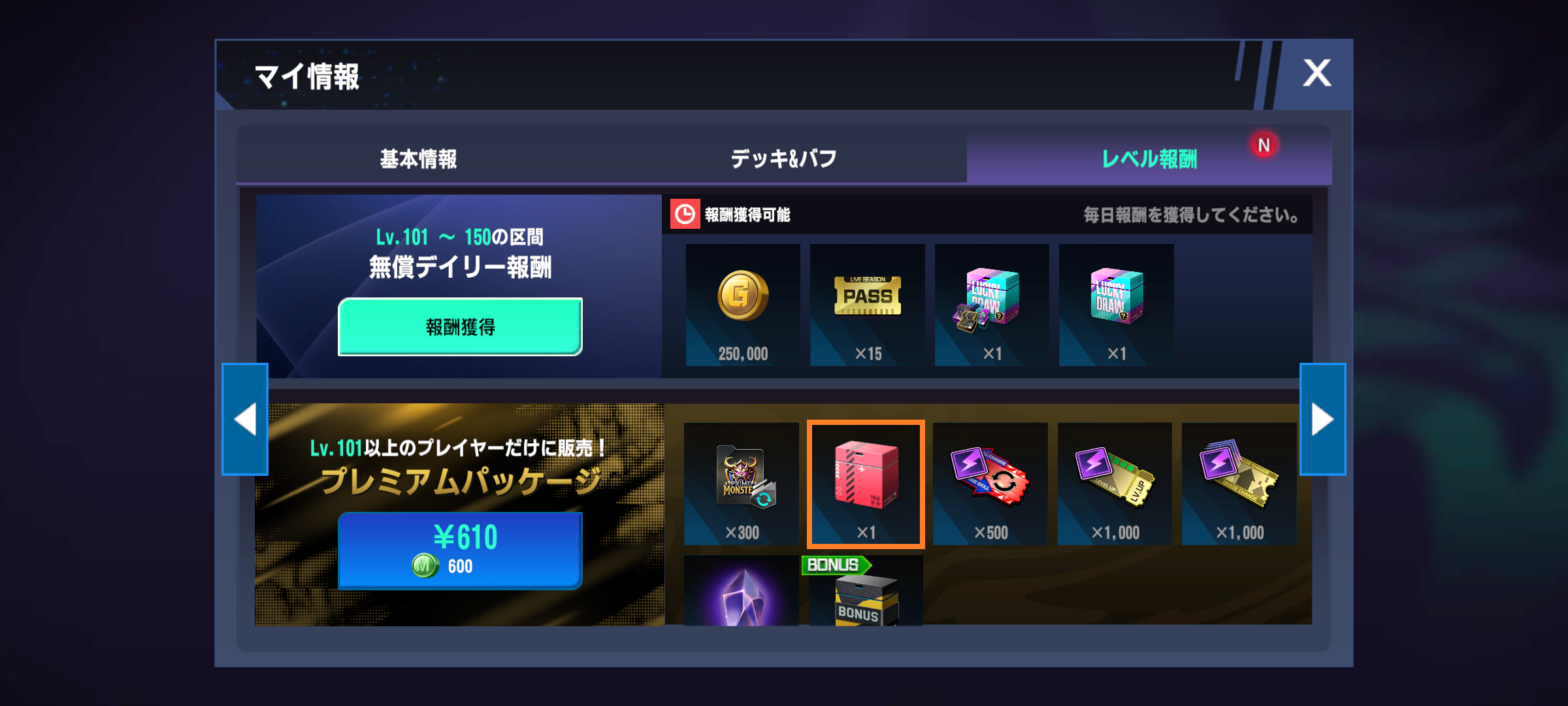The height and width of the screenshot is (706, 1568).
Task: Select the Prime Monster x300 item
Action: (742, 484)
